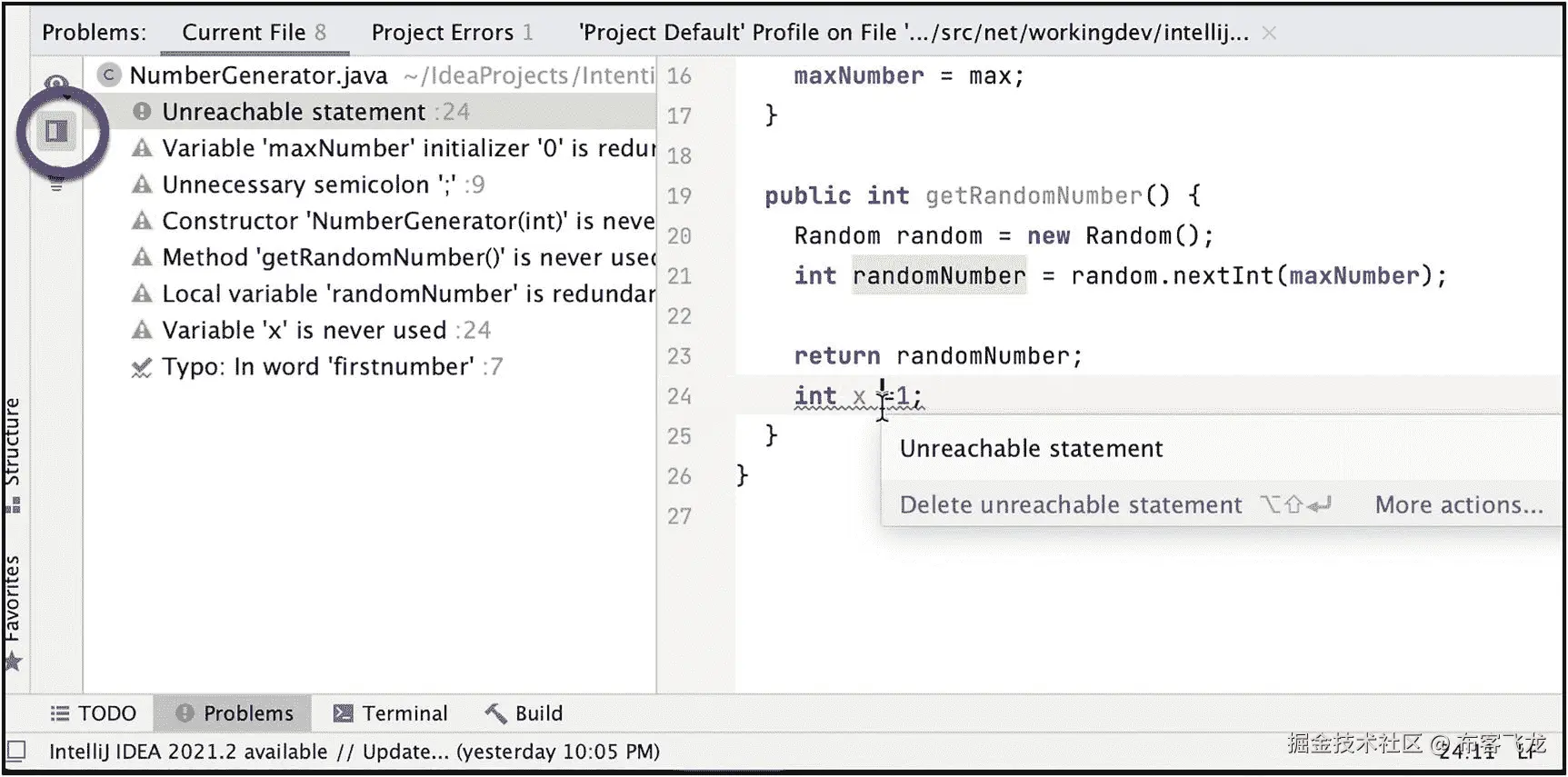Toggle the editor preview panel icon
Screen dimensions: 1568x777
pyautogui.click(x=56, y=132)
